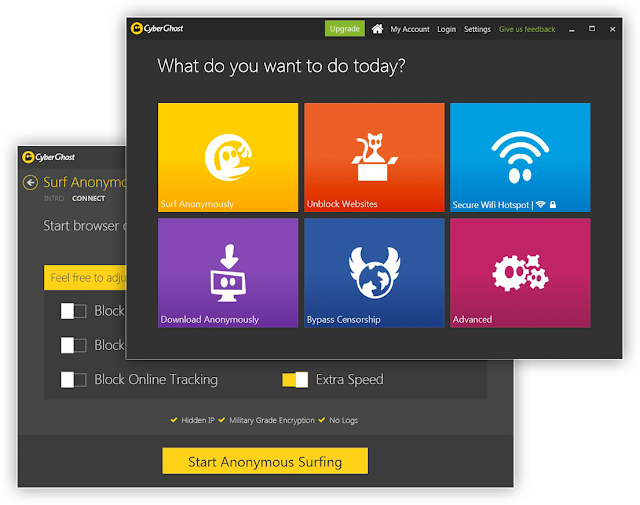
Task: Click the green Upgrade button
Action: (x=344, y=29)
